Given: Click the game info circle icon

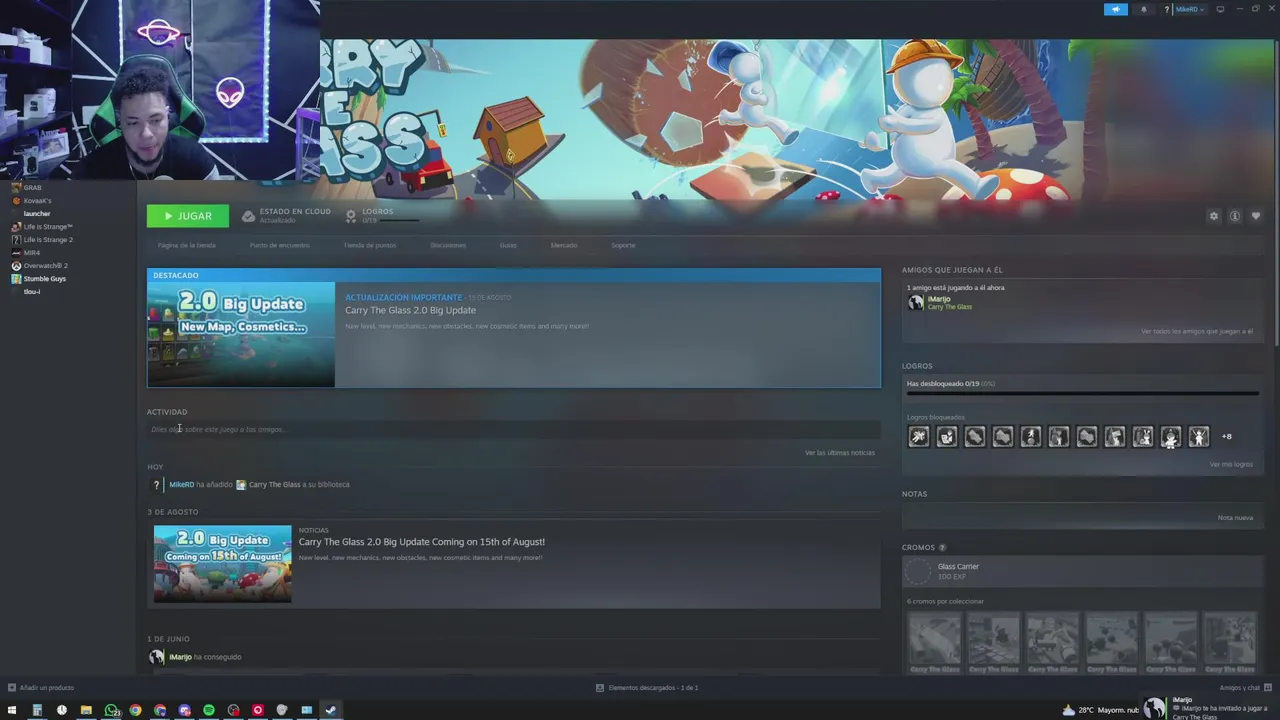Looking at the screenshot, I should click(1235, 216).
